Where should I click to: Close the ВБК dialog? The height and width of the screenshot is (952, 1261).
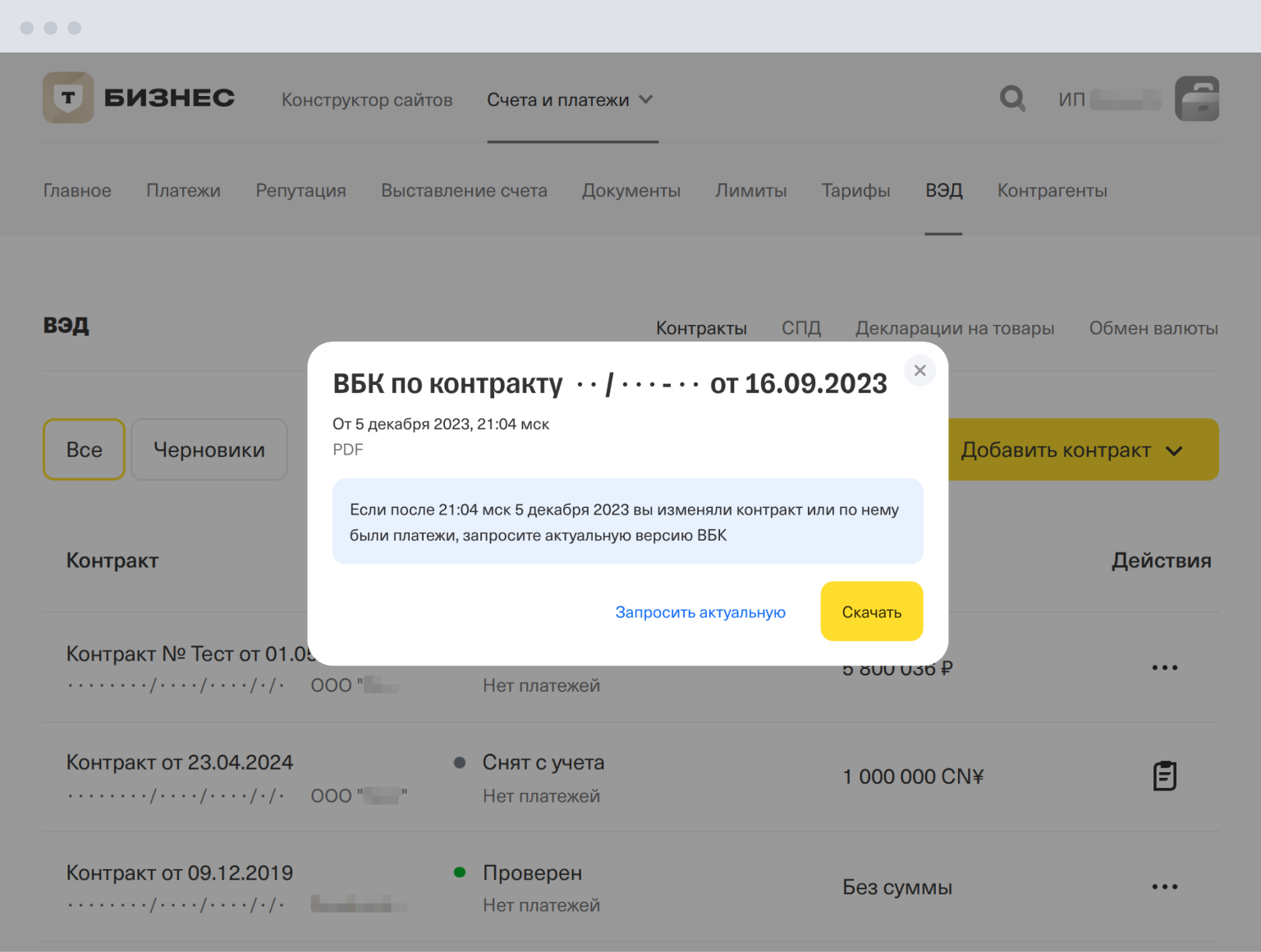[x=919, y=370]
